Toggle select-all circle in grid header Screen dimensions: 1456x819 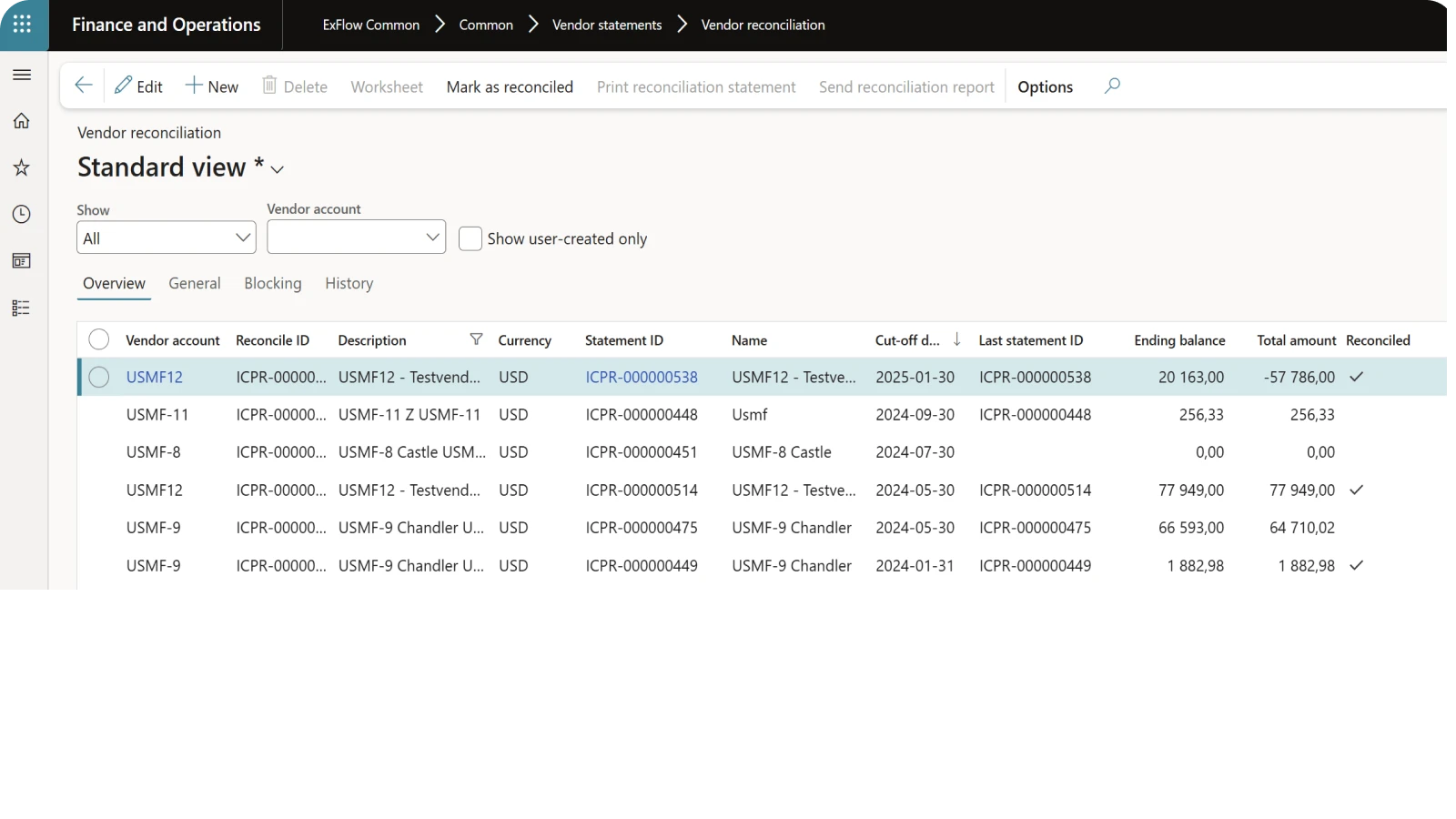coord(99,339)
